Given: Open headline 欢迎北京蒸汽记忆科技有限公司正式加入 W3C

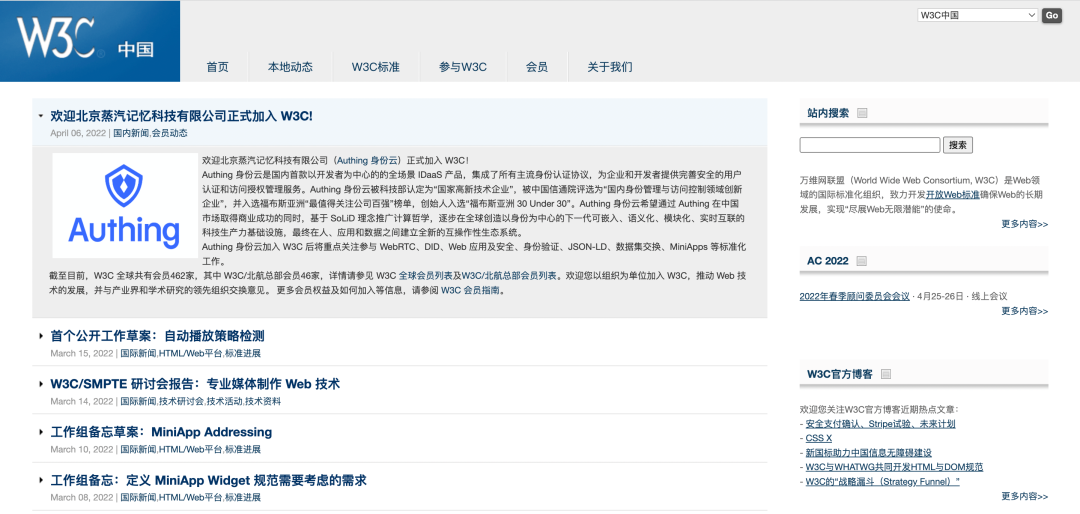Looking at the screenshot, I should [181, 116].
